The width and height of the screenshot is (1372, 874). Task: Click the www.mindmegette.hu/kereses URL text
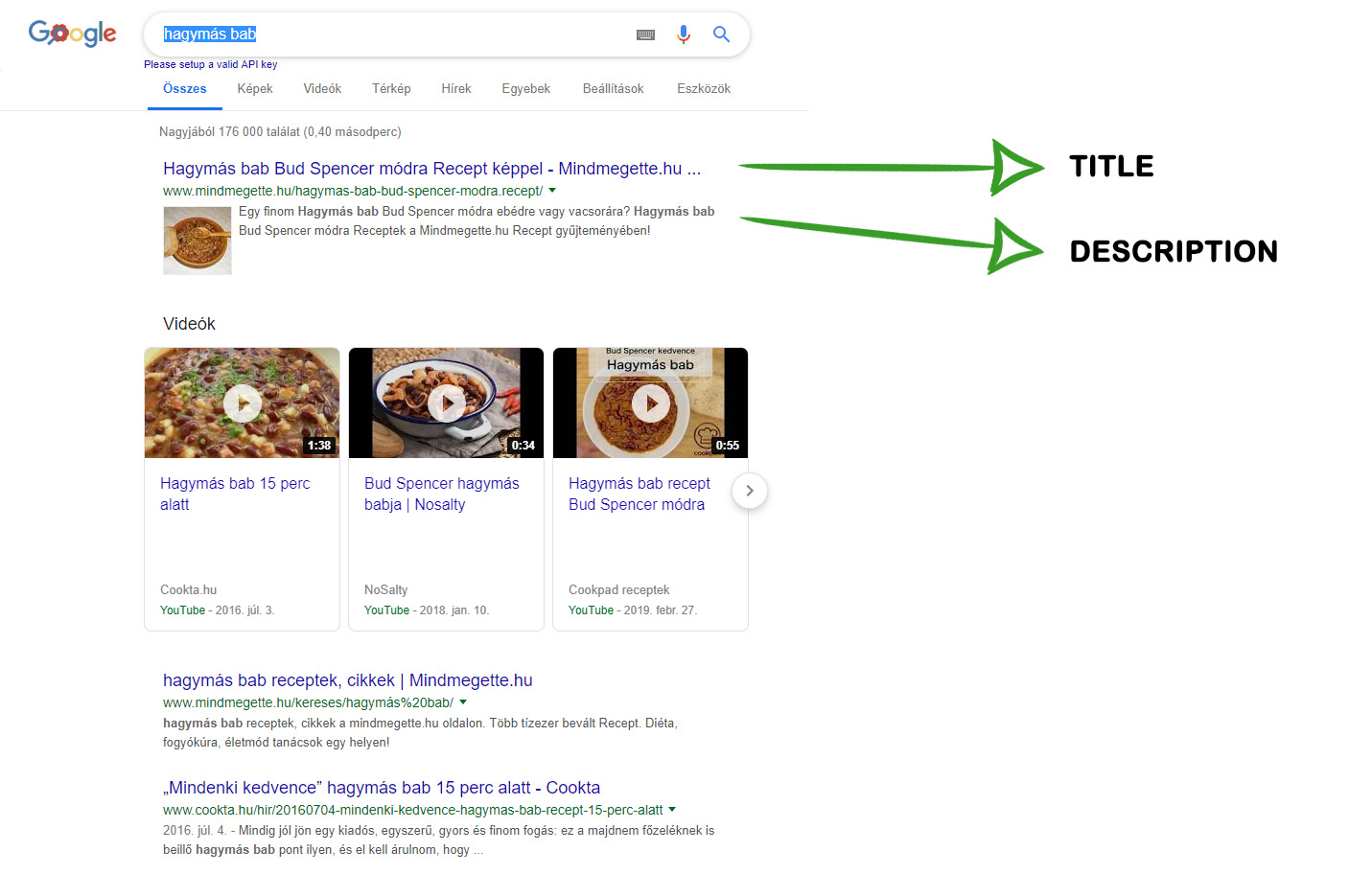point(309,702)
